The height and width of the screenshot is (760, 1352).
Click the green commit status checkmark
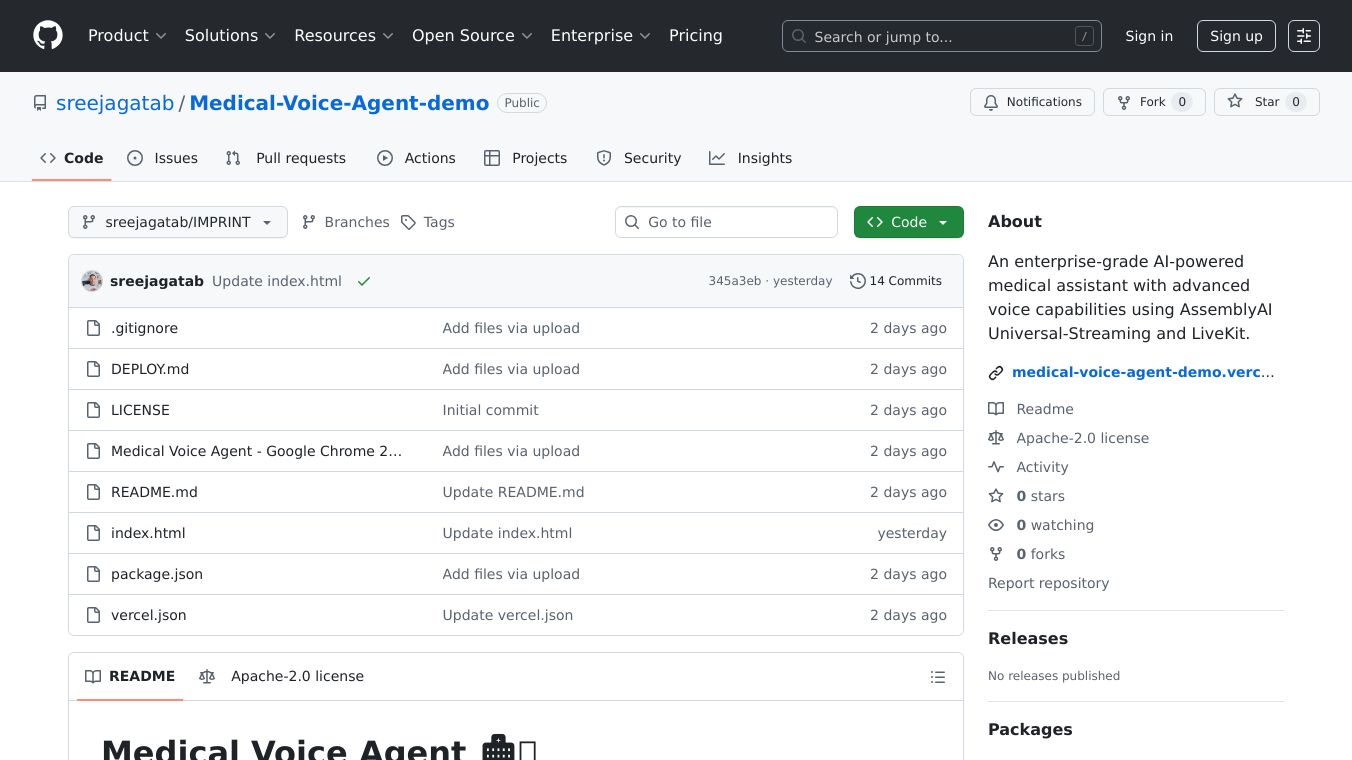pos(364,281)
